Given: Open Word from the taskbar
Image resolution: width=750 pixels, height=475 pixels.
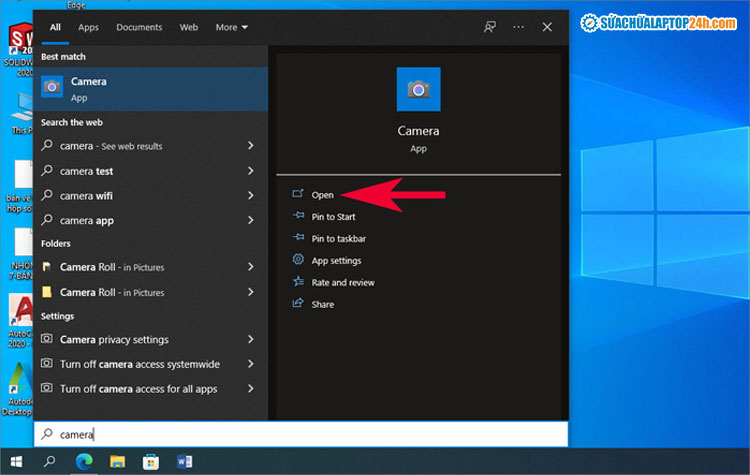Looking at the screenshot, I should point(186,462).
